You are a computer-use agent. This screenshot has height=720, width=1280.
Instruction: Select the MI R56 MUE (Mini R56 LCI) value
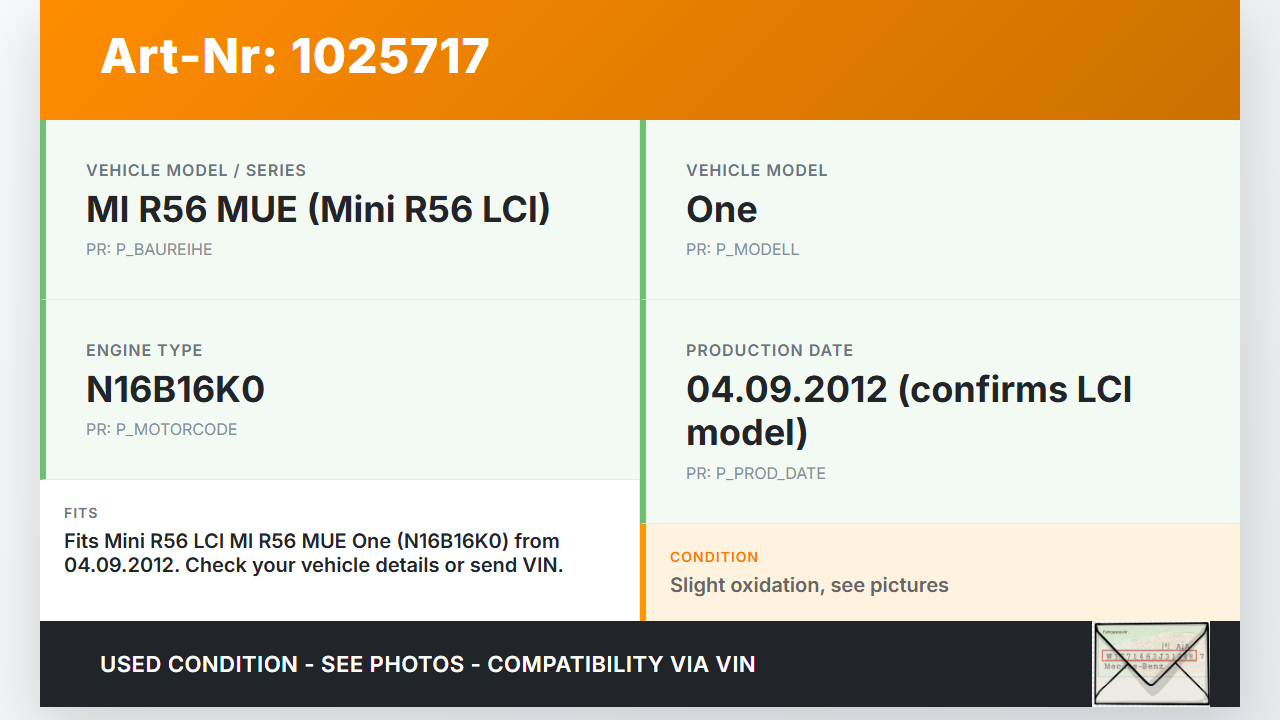[318, 209]
